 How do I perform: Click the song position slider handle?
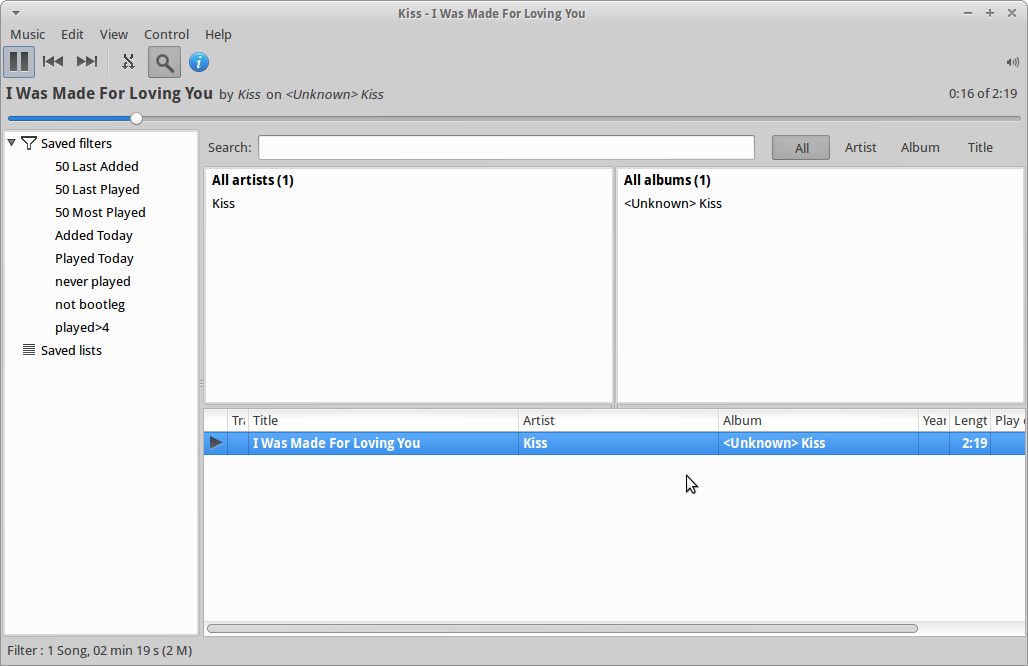point(136,119)
